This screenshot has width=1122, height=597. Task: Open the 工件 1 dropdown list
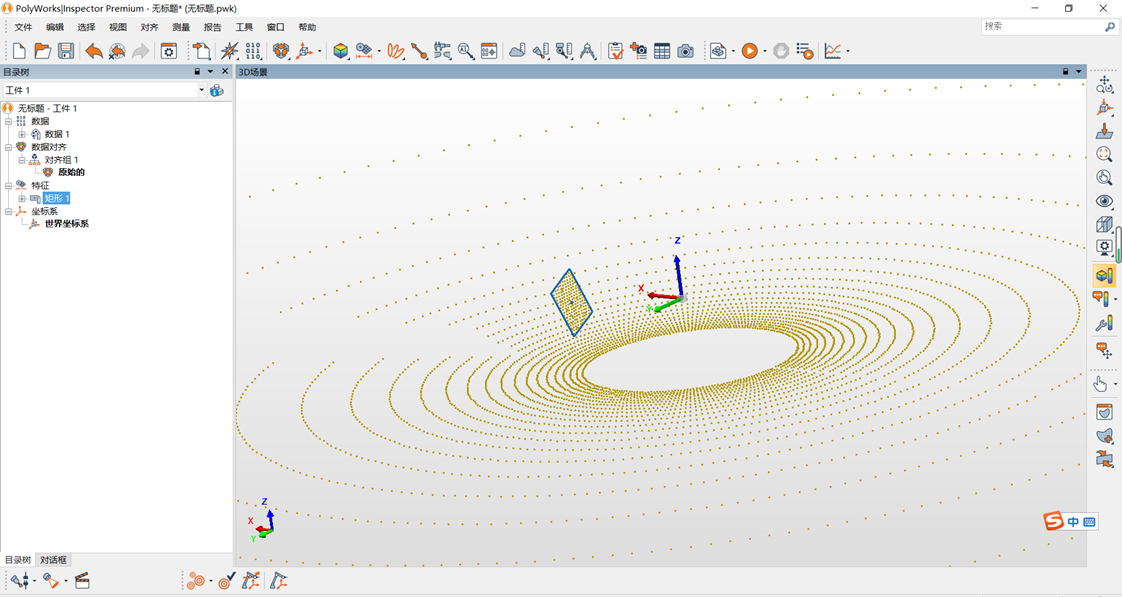[201, 90]
